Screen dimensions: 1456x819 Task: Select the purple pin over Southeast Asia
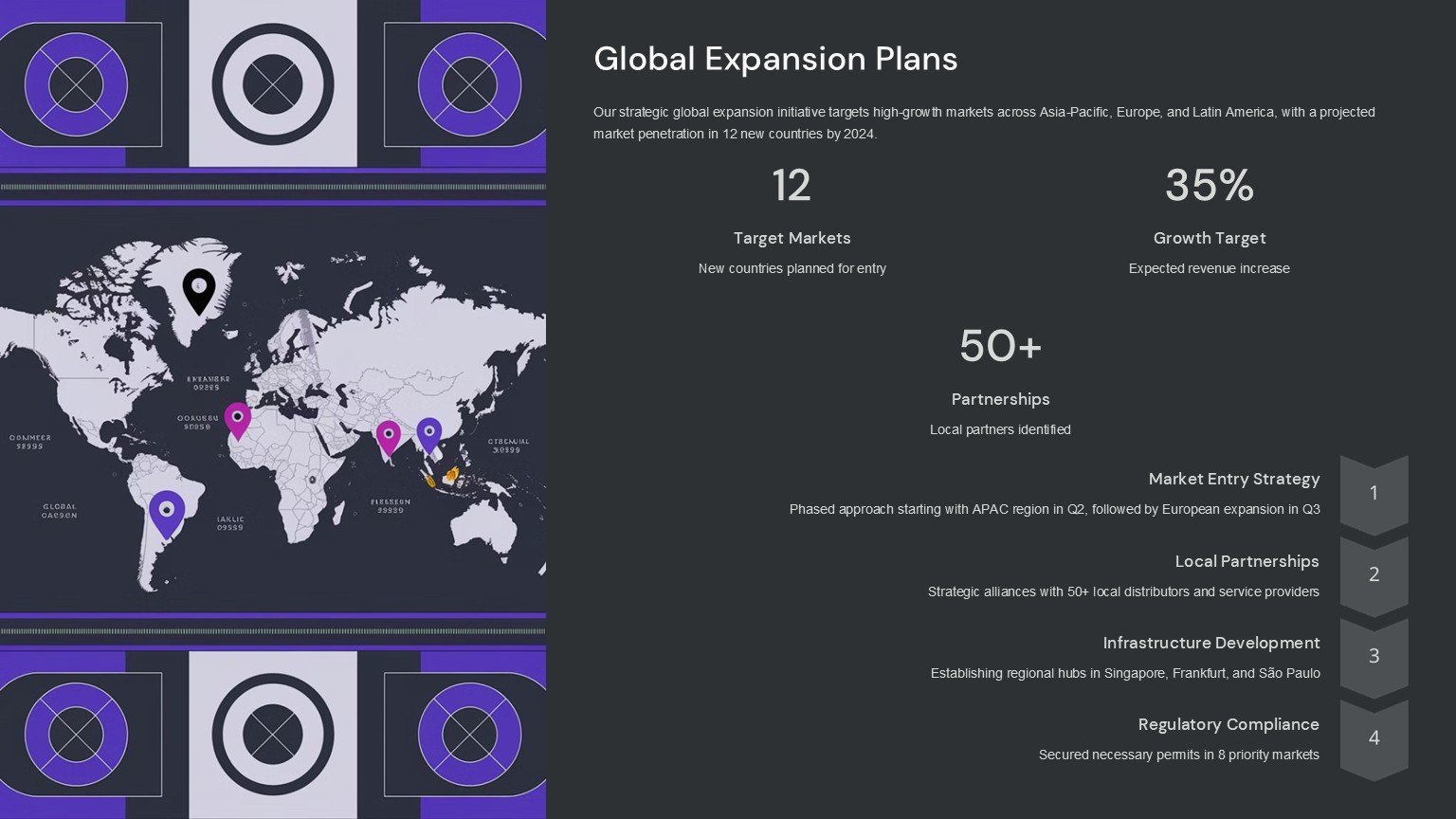pyautogui.click(x=429, y=434)
